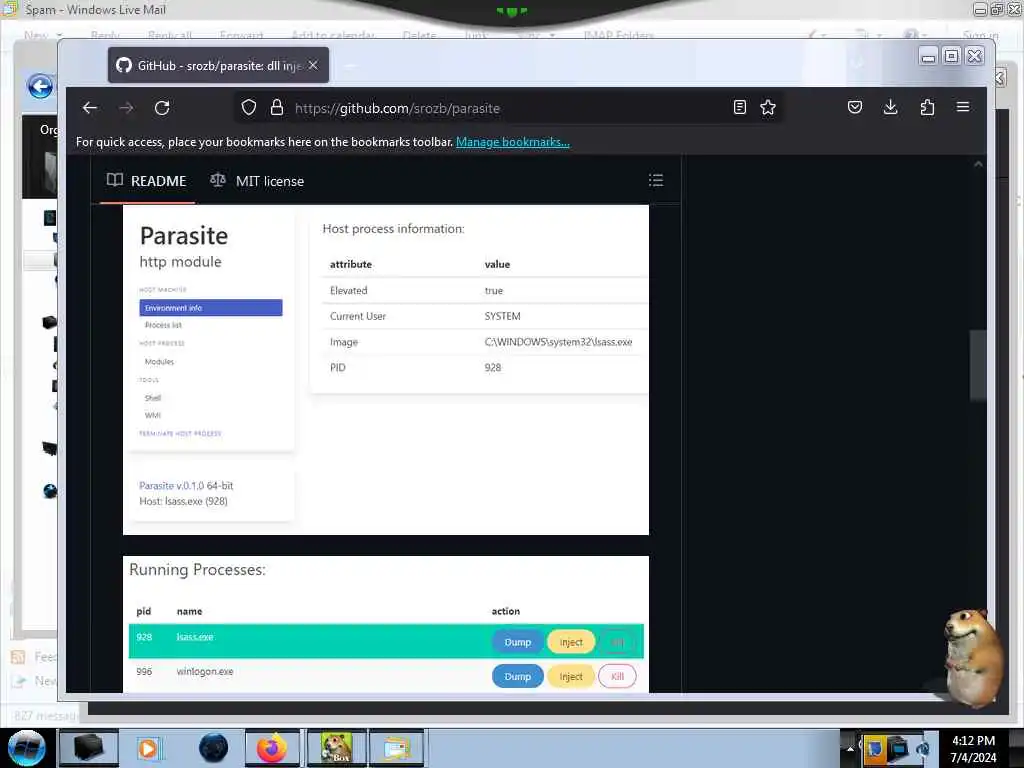Screen dimensions: 1024x768
Task: Bookmark this page with the star icon
Action: 768,107
